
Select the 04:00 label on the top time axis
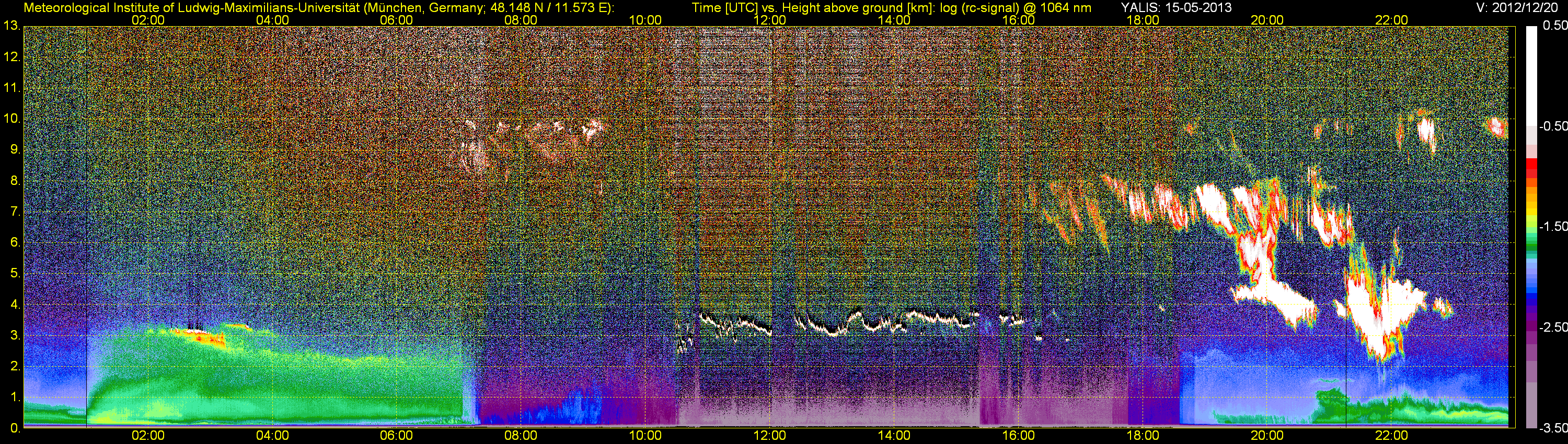[272, 20]
